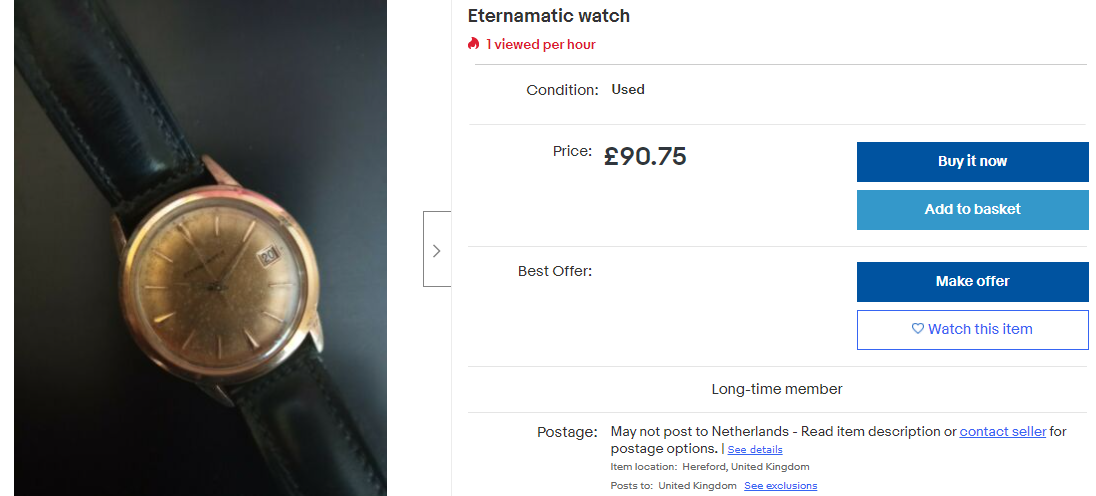Click the Best Offer label
This screenshot has height=496, width=1096.
pos(555,271)
